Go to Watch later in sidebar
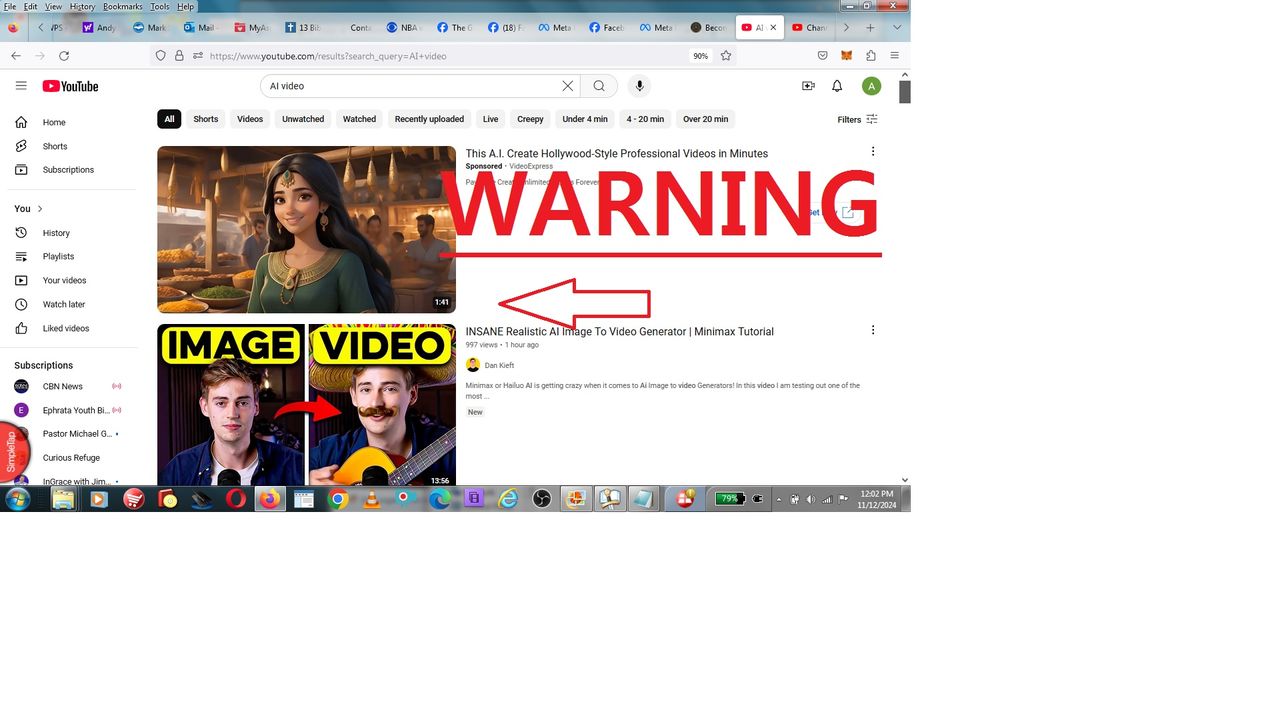The width and height of the screenshot is (1280, 720). (63, 304)
